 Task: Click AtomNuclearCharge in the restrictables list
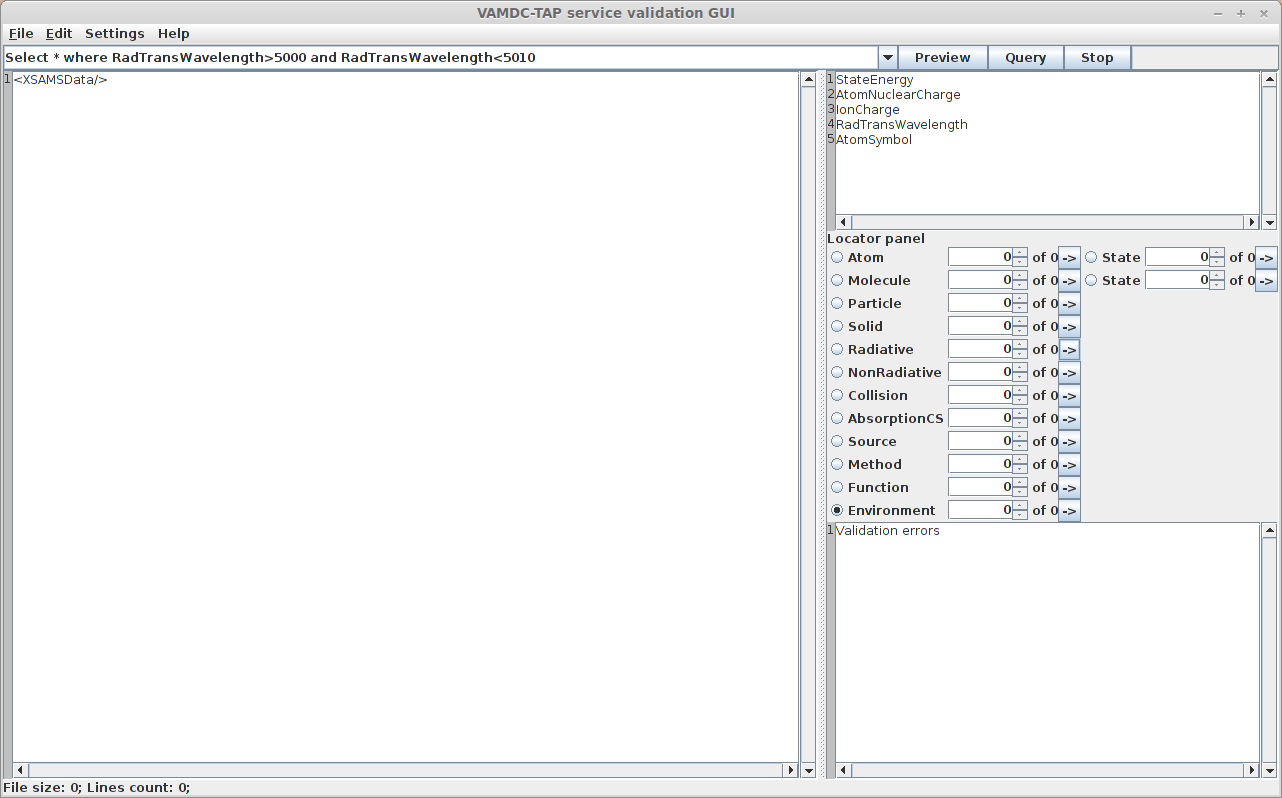[898, 95]
